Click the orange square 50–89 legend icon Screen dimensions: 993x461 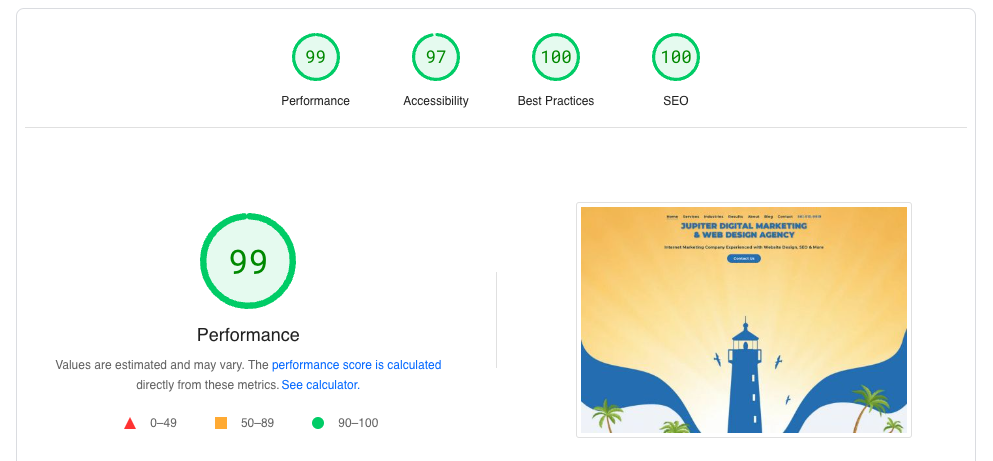coord(221,423)
